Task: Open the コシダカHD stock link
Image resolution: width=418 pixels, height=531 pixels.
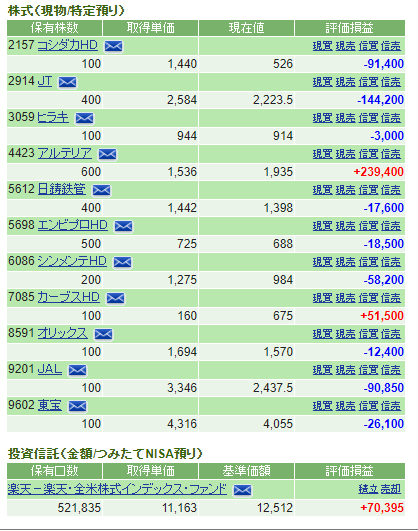Action: 67,45
